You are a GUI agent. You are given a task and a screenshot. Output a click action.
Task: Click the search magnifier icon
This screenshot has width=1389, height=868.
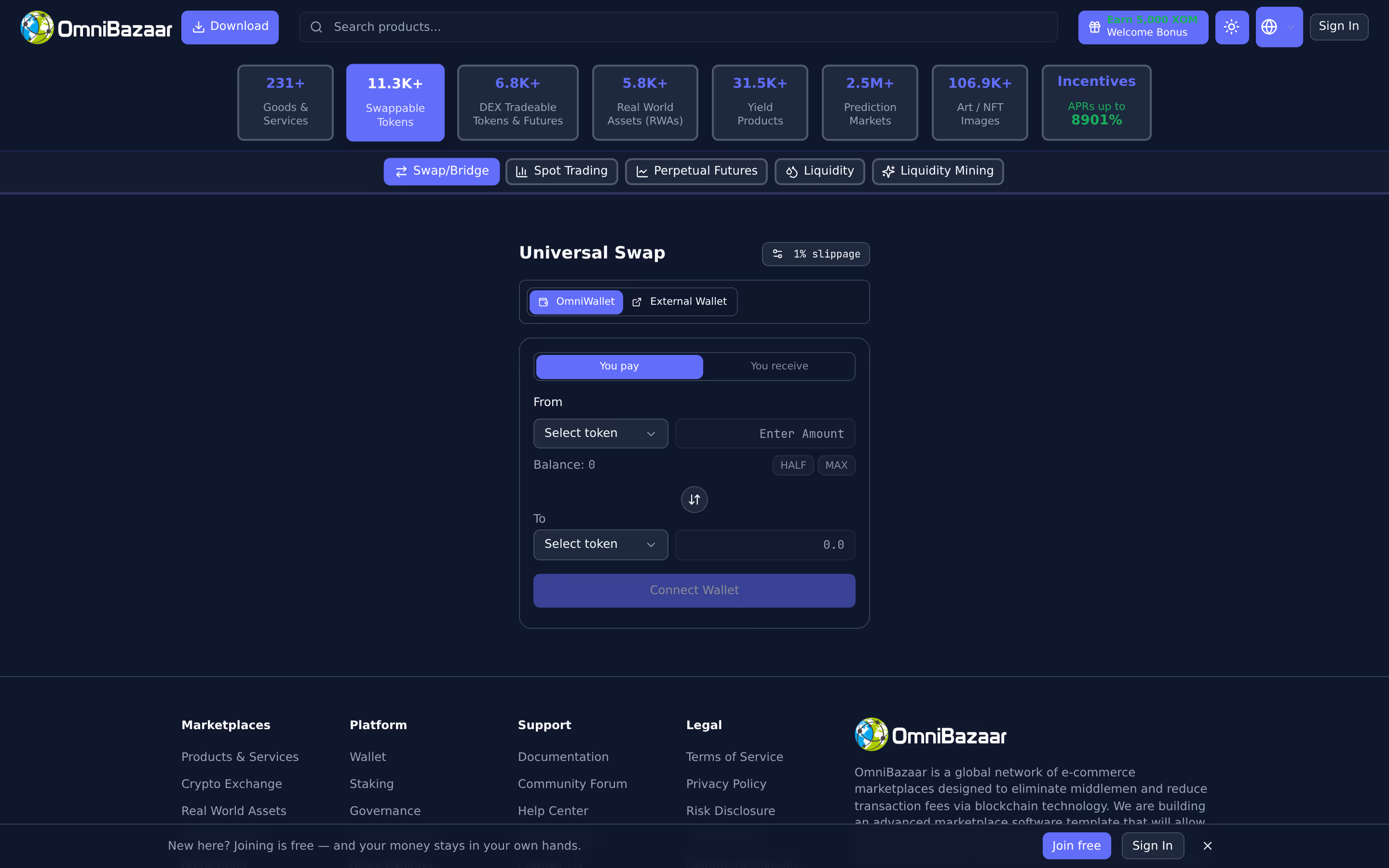coord(316,27)
